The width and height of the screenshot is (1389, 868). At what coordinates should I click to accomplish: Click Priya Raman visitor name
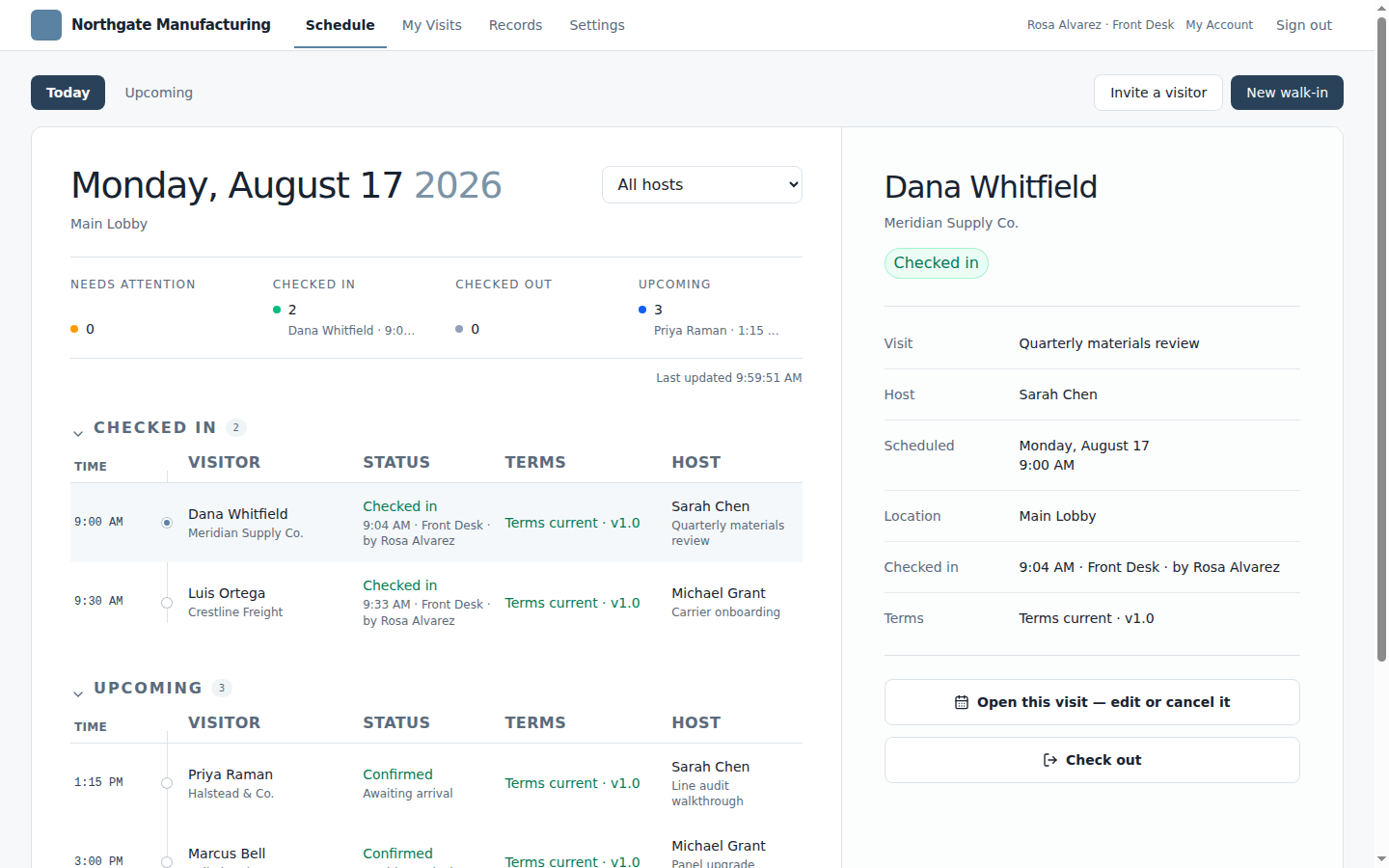[231, 774]
